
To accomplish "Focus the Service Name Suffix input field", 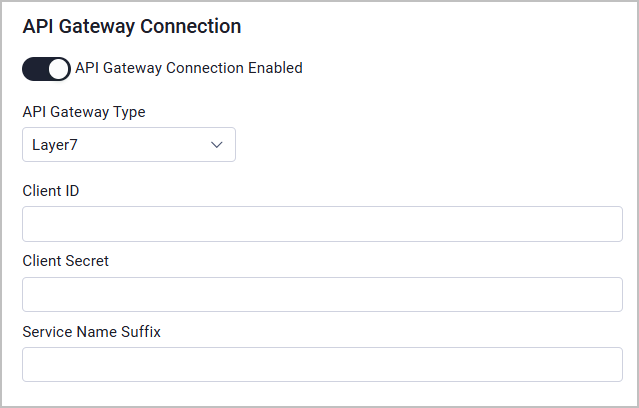I will click(322, 364).
